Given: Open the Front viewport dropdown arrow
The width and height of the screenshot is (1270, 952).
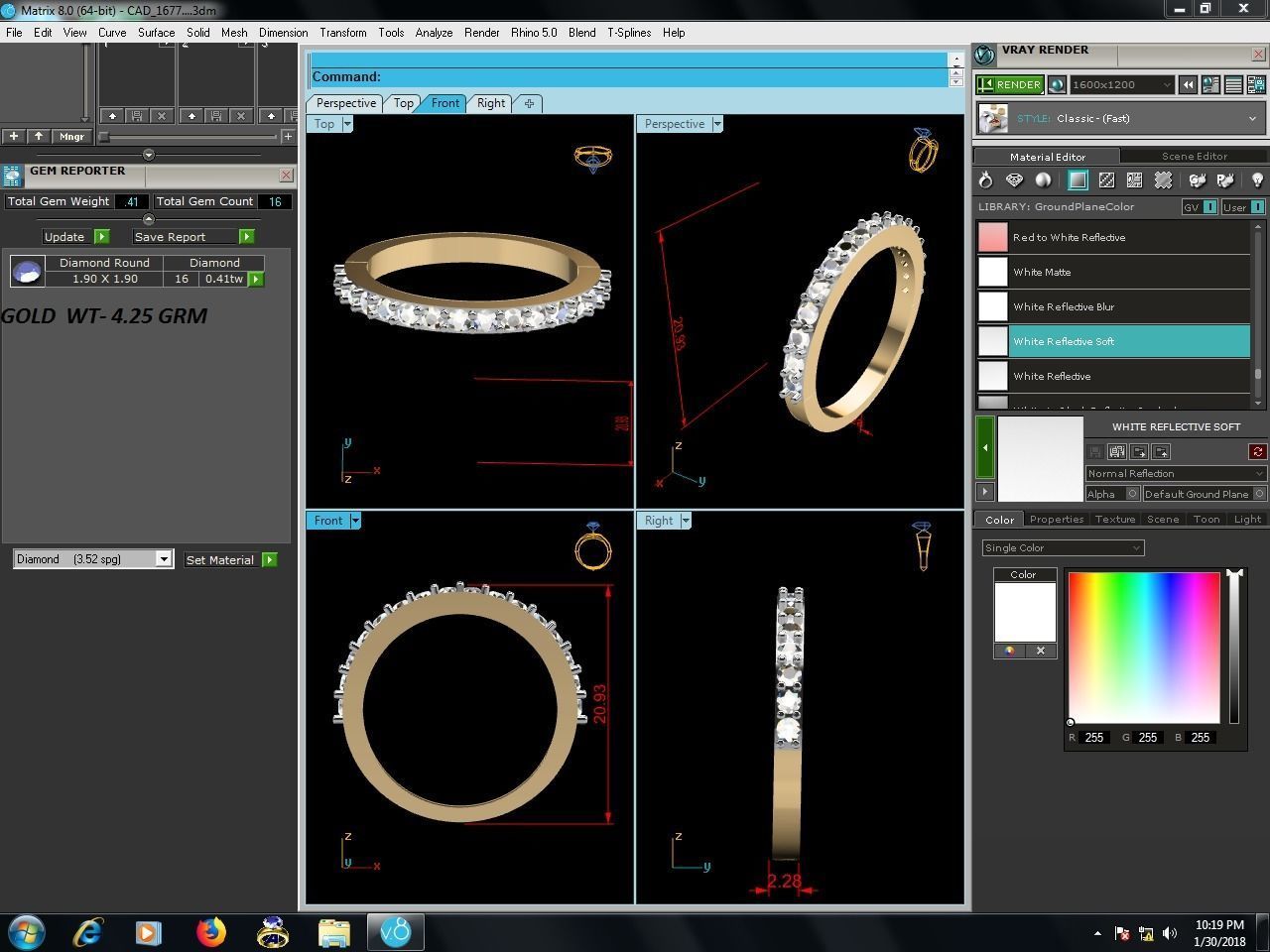Looking at the screenshot, I should 355,521.
